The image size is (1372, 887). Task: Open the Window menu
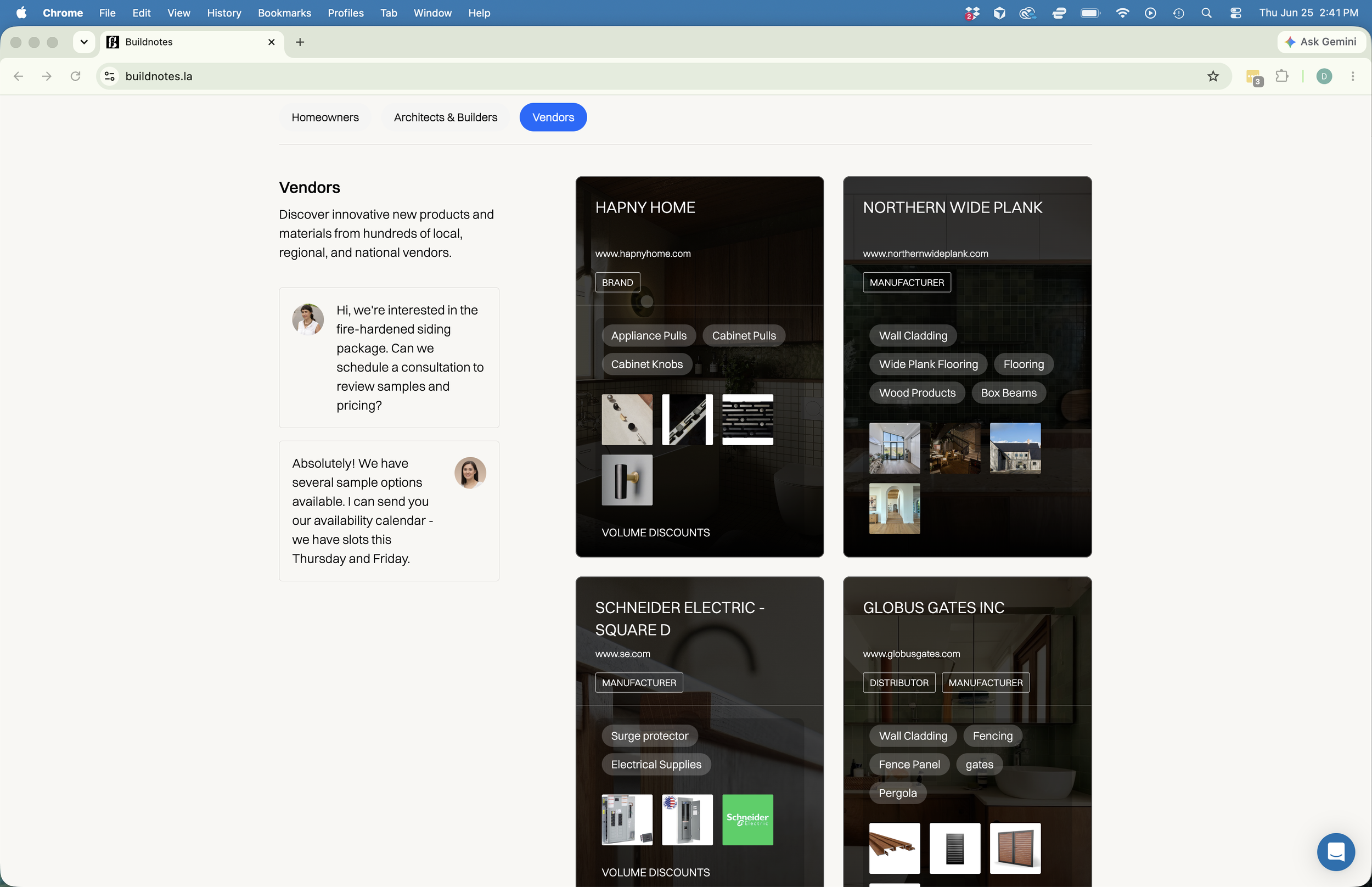click(432, 13)
